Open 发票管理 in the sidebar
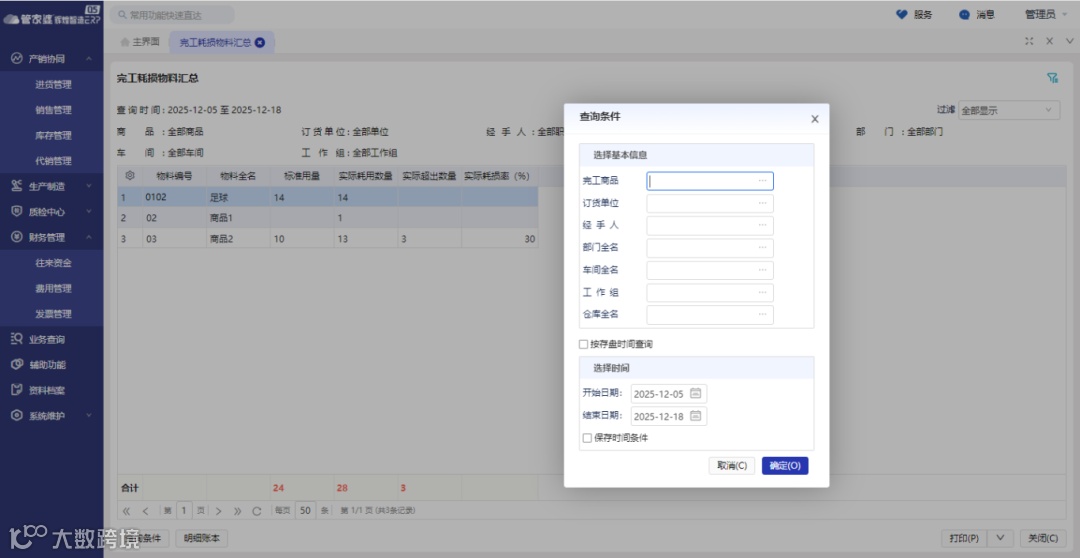Viewport: 1080px width, 558px height. click(x=53, y=313)
